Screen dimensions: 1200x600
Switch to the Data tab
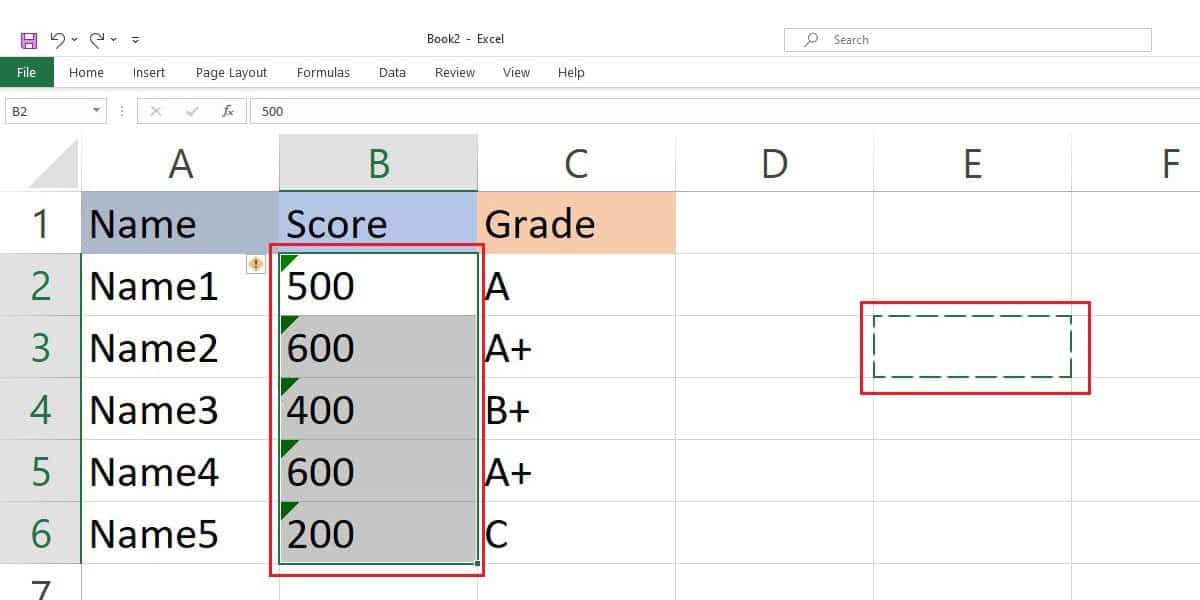391,72
